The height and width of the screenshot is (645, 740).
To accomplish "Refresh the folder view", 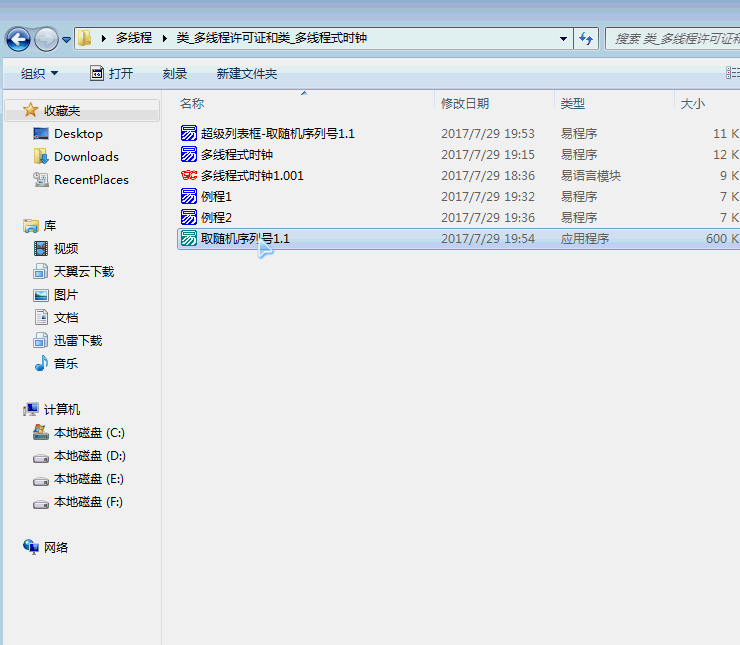I will [586, 39].
